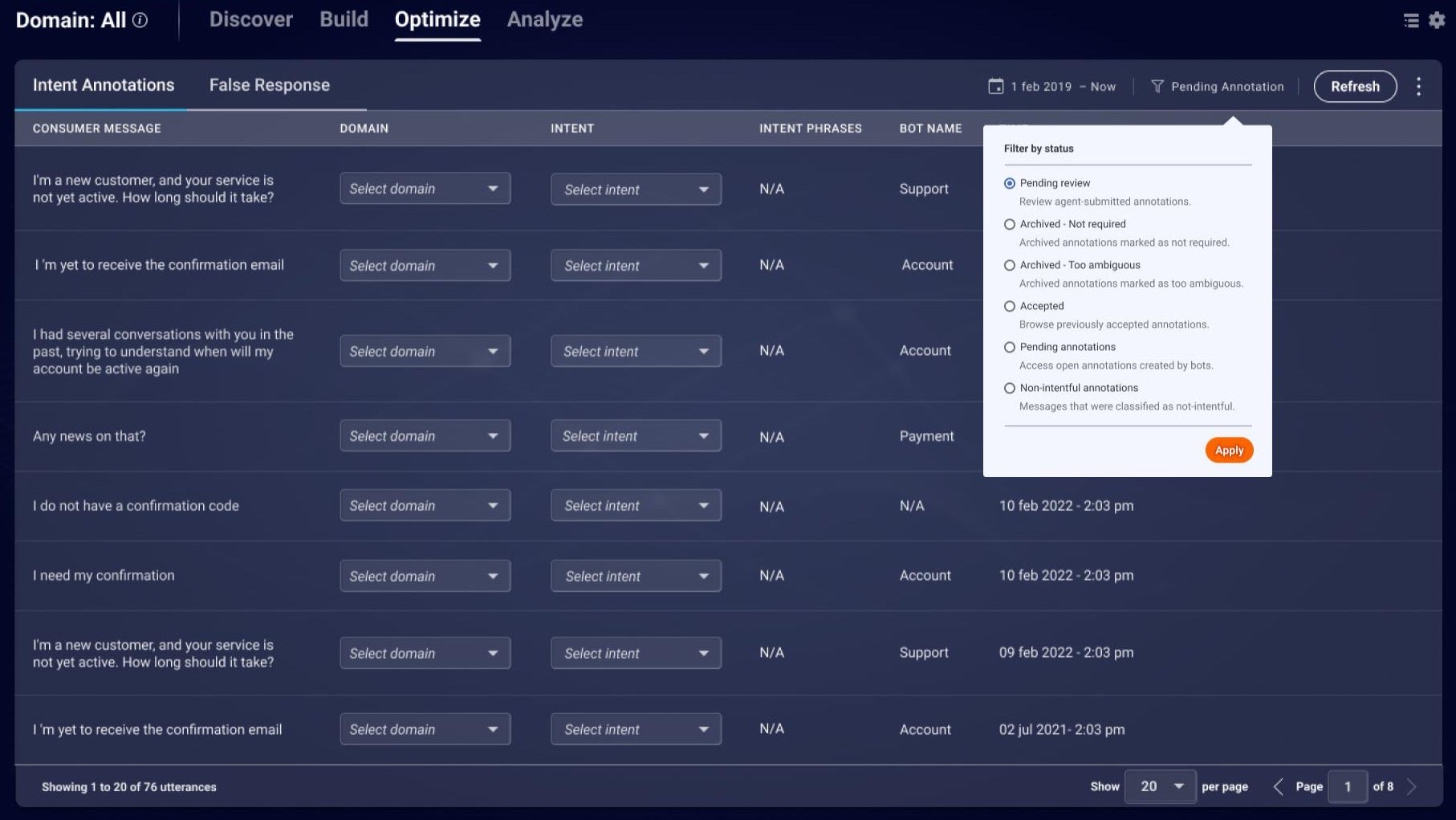Click the '09 feb 2022 - 2:03 pm' timestamp
The image size is (1456, 820).
pos(1066,652)
